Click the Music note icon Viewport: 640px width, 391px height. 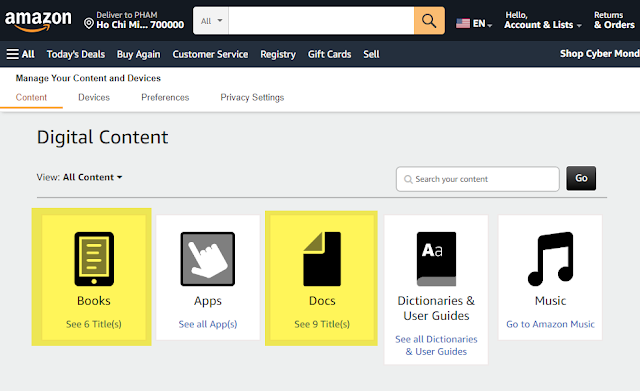tap(550, 259)
